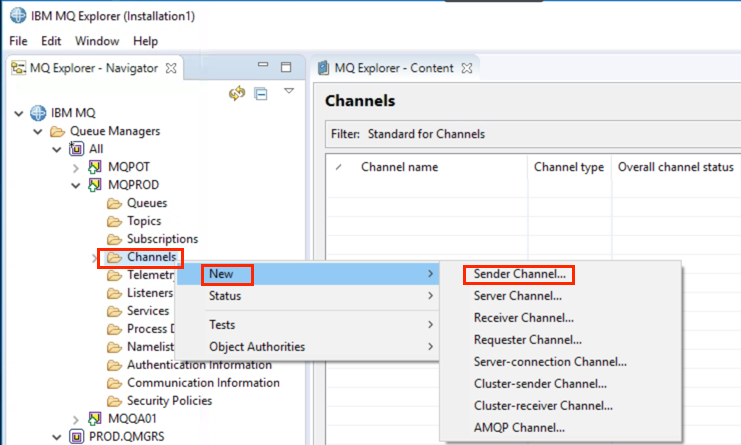Expand the MQQA01 queue manager
The width and height of the screenshot is (741, 445).
tap(76, 419)
